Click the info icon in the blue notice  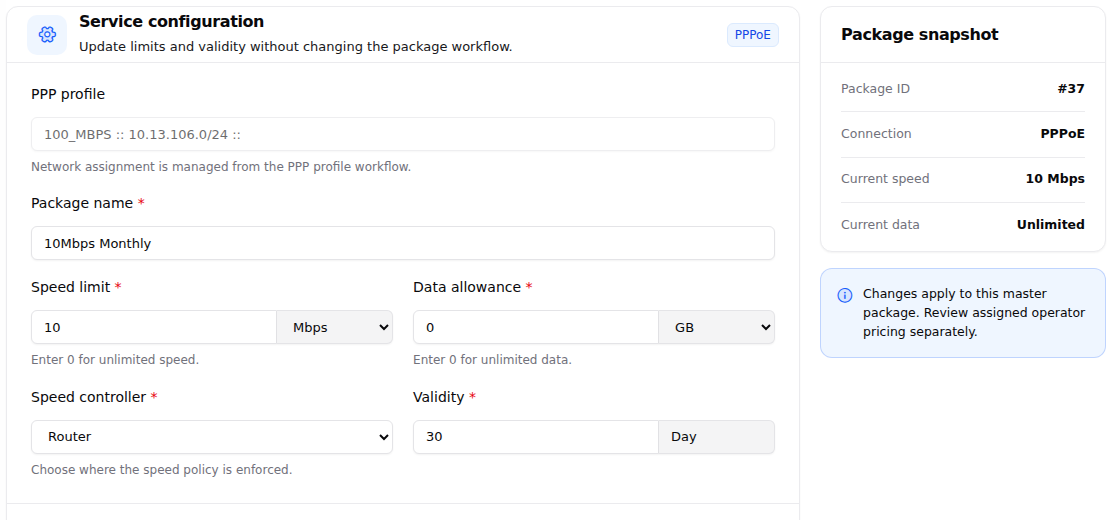coord(845,295)
